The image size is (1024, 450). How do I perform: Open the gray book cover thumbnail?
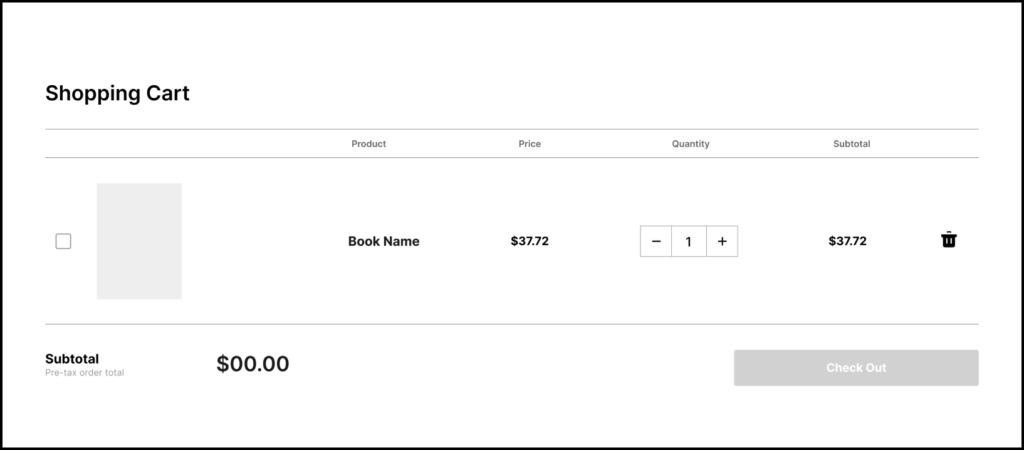pos(139,241)
